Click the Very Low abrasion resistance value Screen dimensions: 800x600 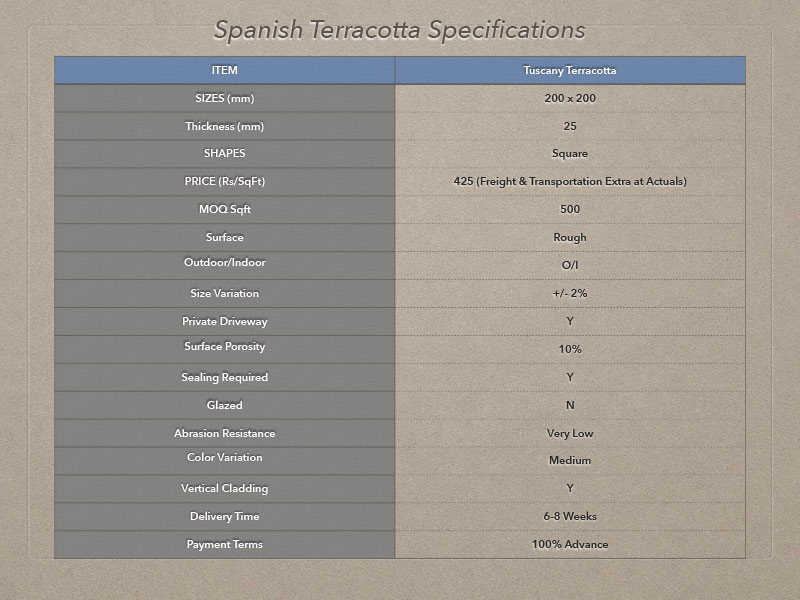point(570,433)
